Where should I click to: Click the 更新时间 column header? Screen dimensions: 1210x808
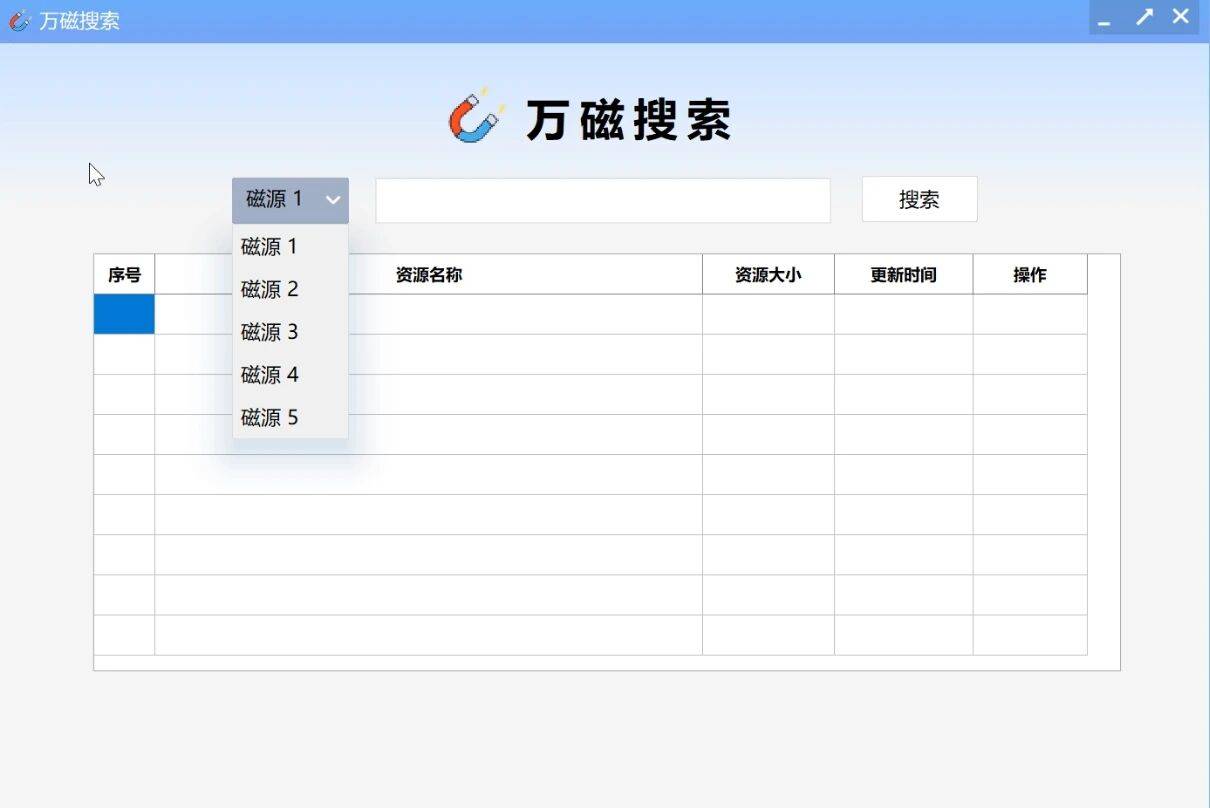(903, 274)
